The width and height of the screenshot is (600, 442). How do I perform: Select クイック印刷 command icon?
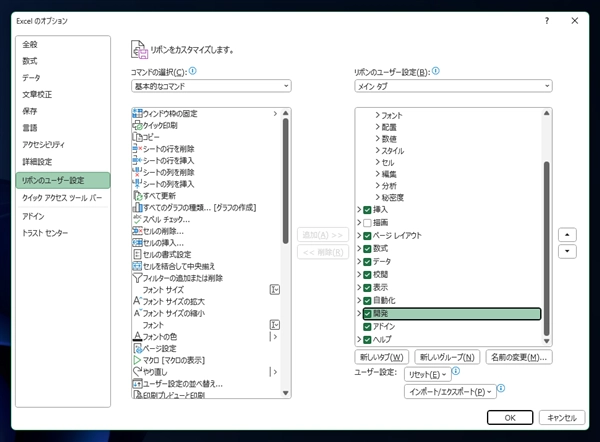click(137, 125)
